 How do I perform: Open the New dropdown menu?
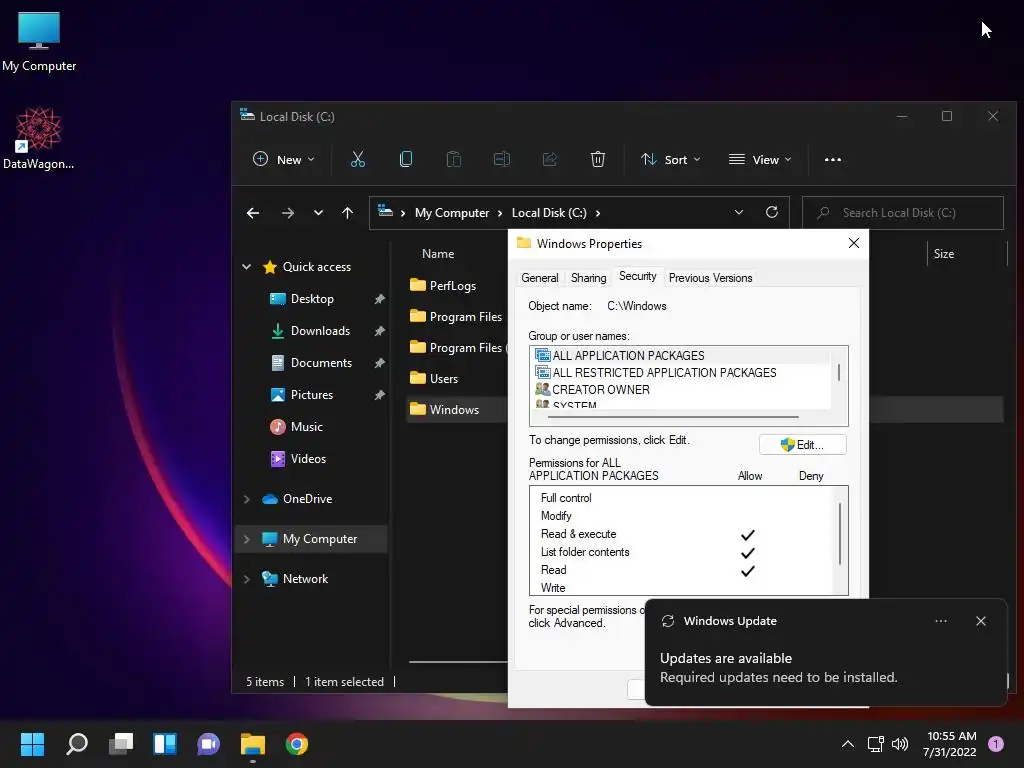tap(284, 159)
